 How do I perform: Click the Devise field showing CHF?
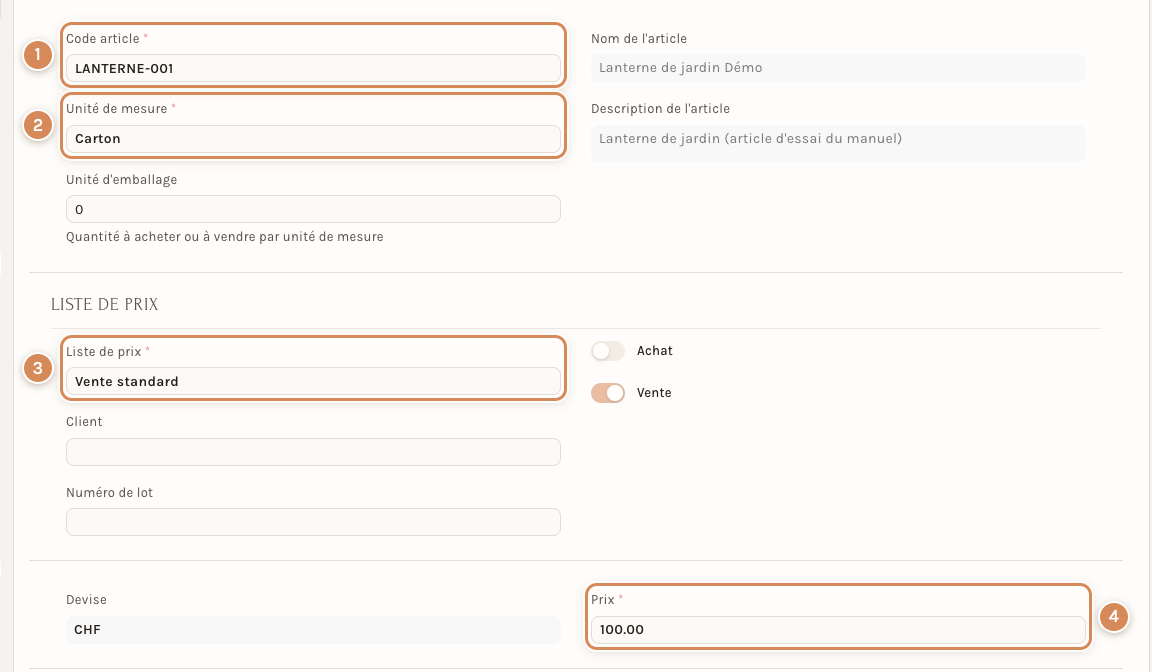(313, 629)
